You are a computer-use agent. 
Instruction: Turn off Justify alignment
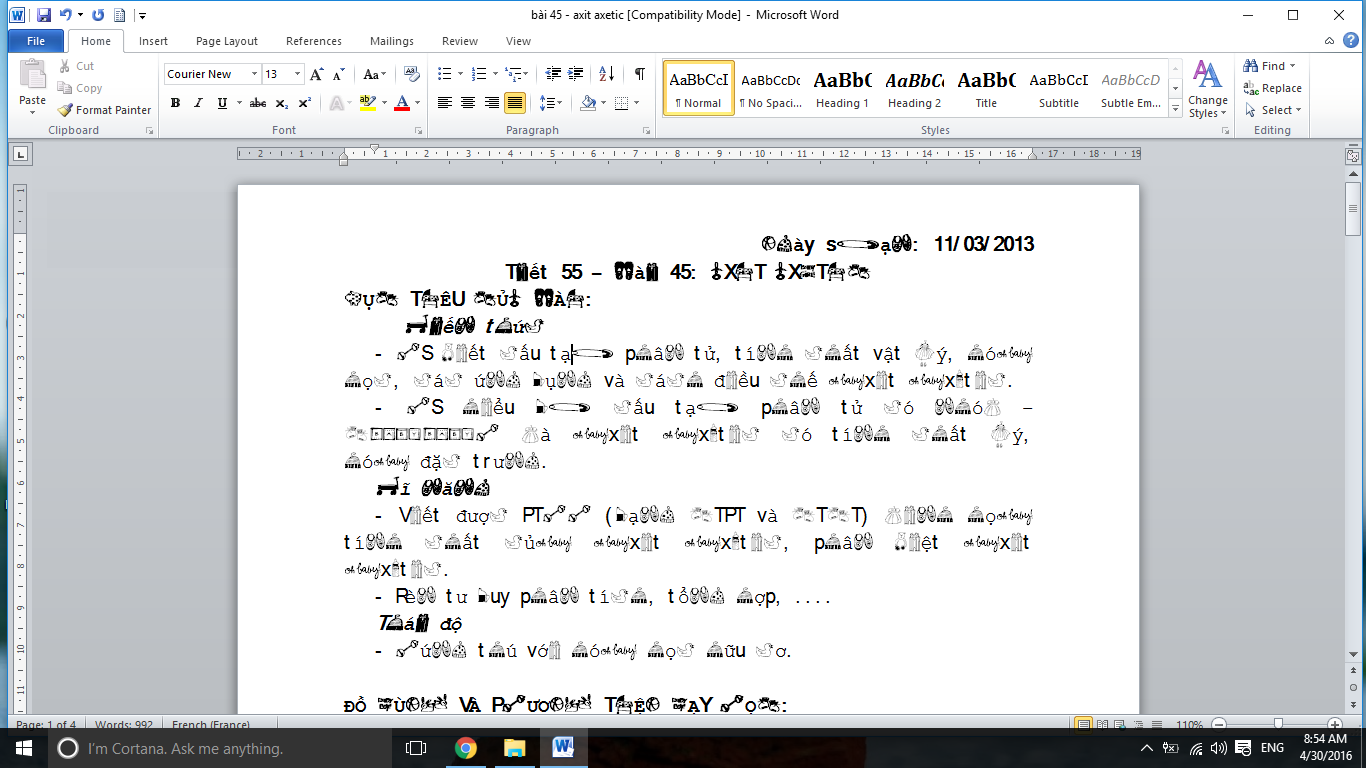click(x=515, y=103)
